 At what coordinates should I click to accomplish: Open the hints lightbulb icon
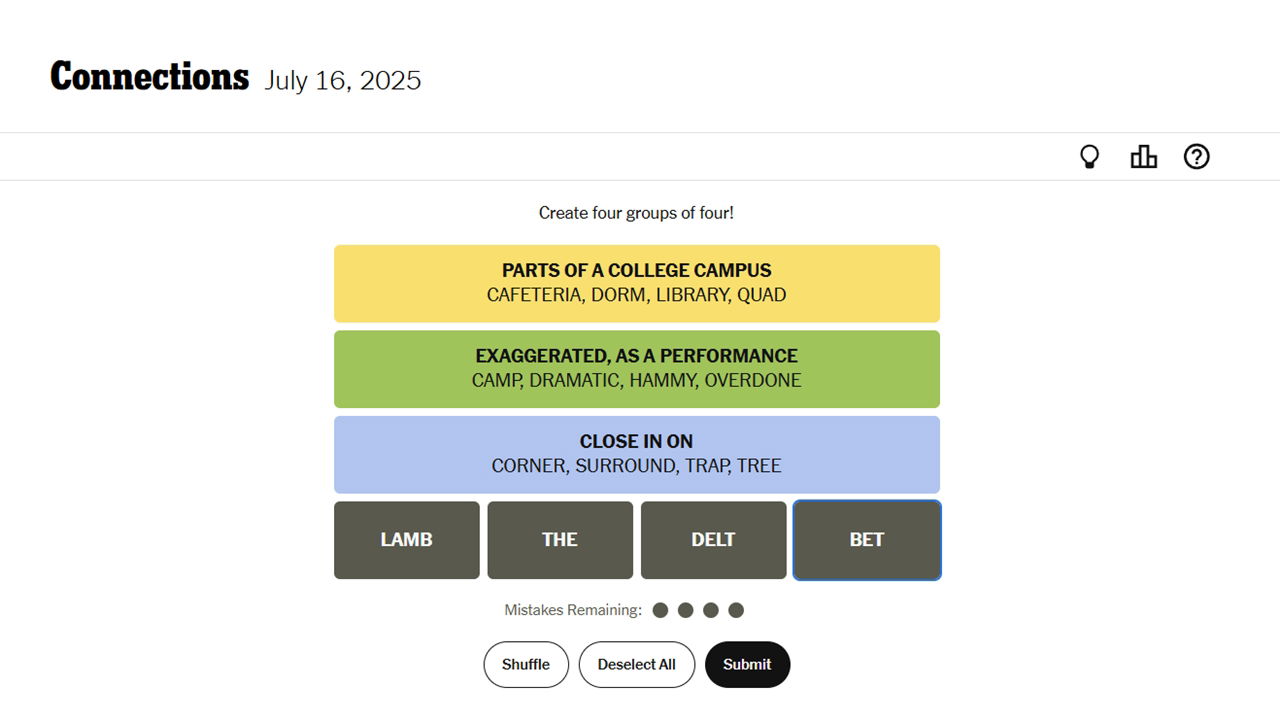[1090, 157]
